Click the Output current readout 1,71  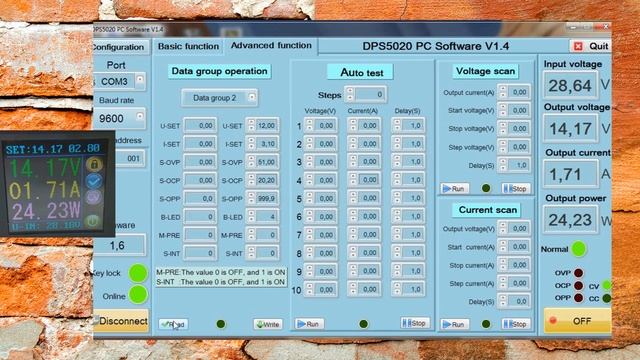571,174
